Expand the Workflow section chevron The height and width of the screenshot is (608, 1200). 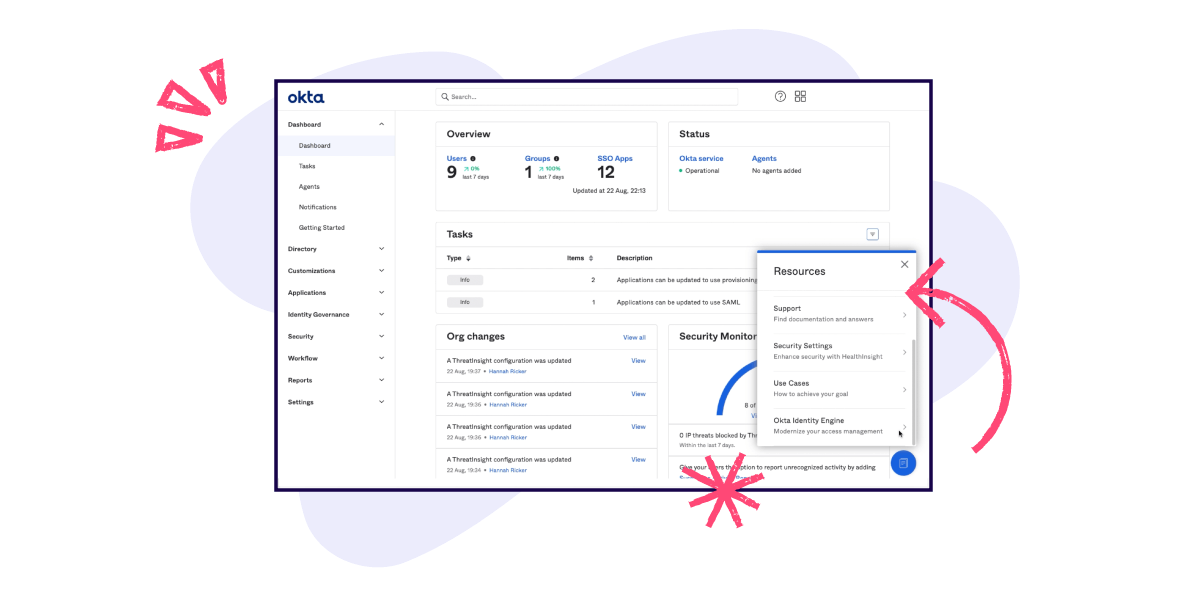(x=381, y=359)
